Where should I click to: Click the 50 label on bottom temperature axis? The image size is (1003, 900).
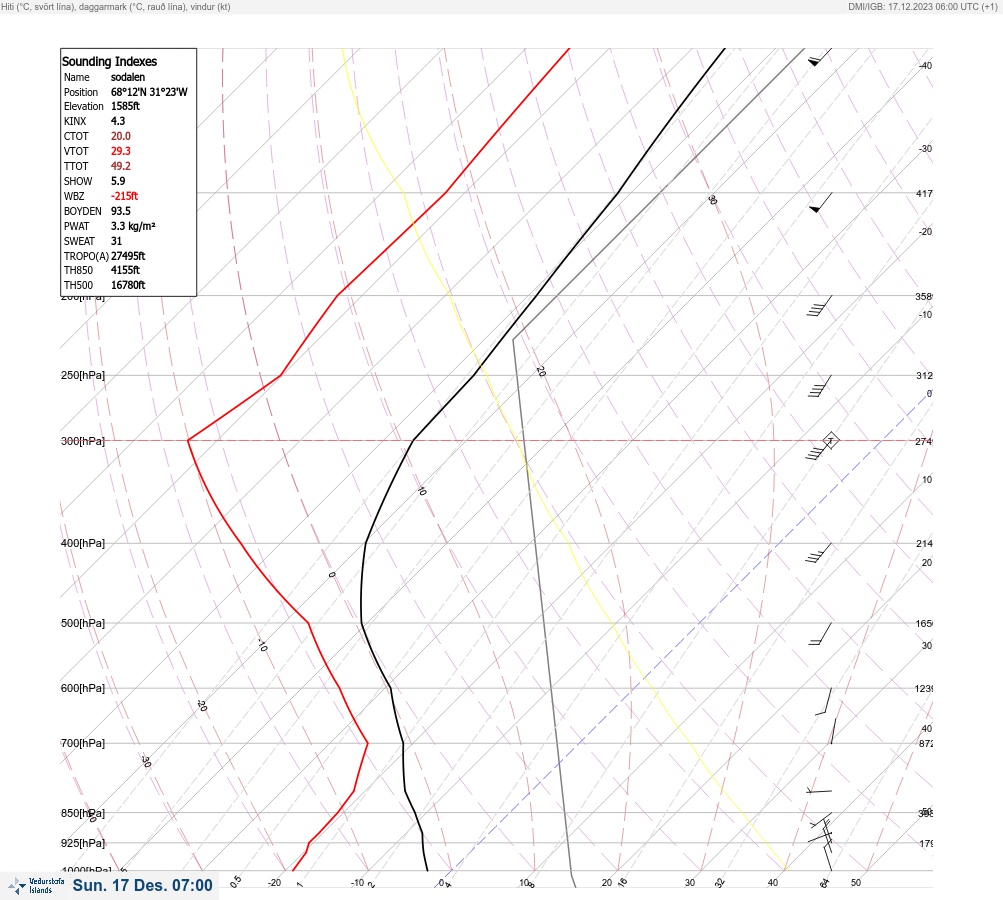coord(856,883)
